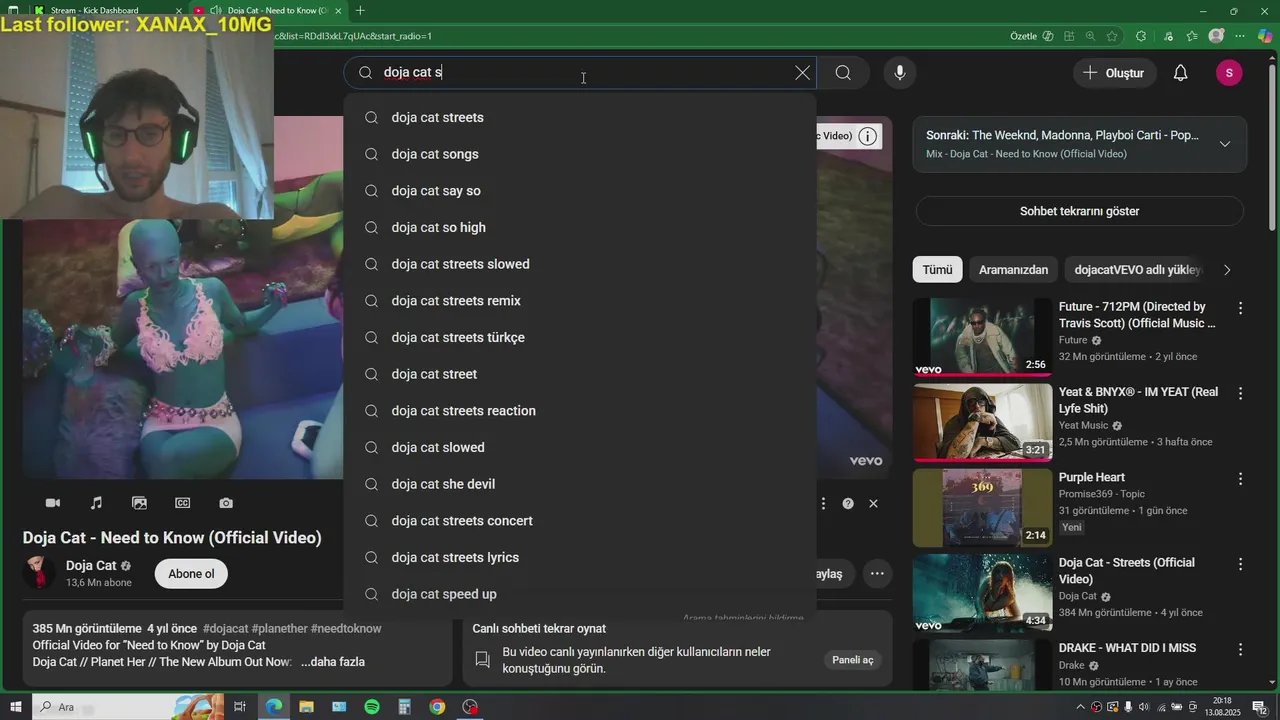Click Sohbet tekrarını göster button
Screen dimensions: 1280x720
1080,211
